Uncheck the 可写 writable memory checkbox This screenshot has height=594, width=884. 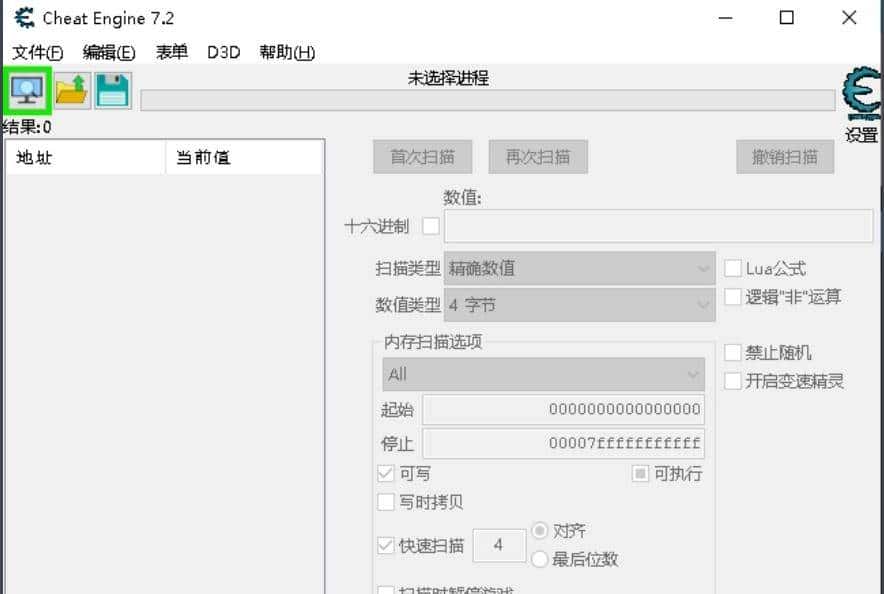coord(386,473)
